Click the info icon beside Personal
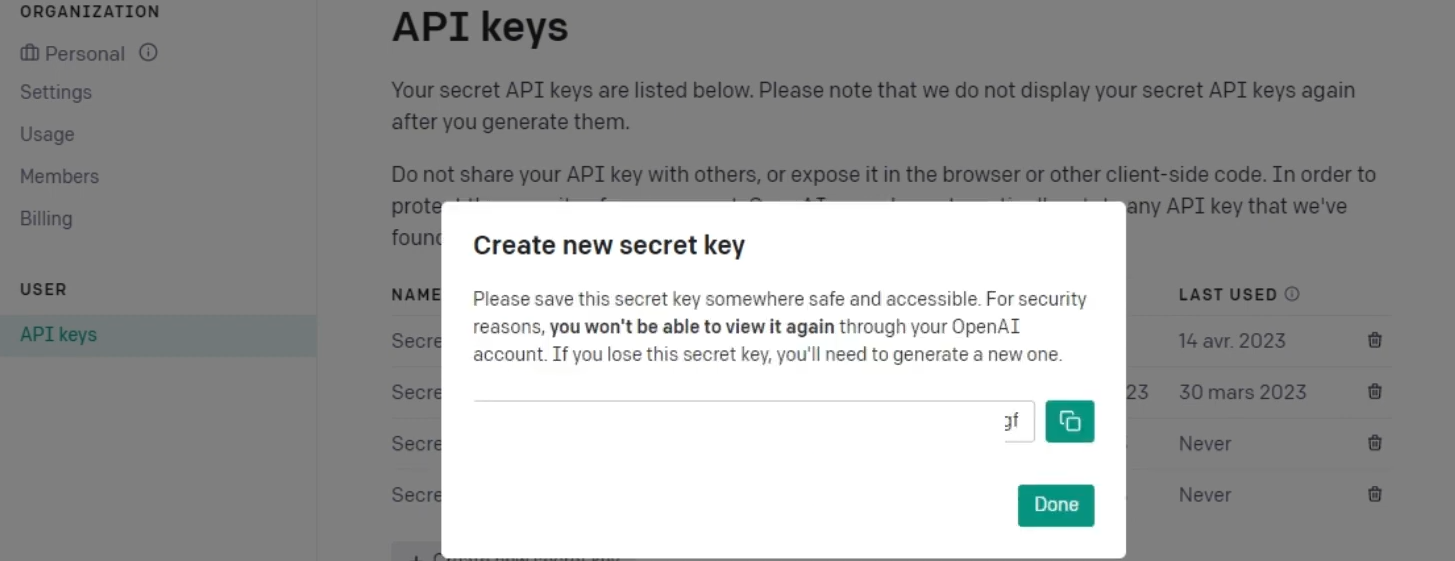The image size is (1455, 561). click(x=148, y=53)
